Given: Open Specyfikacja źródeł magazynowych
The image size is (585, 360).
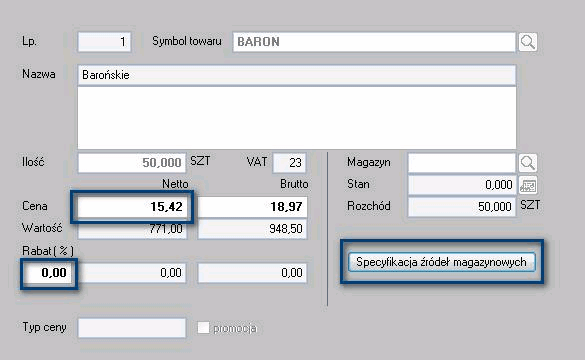Looking at the screenshot, I should [442, 262].
